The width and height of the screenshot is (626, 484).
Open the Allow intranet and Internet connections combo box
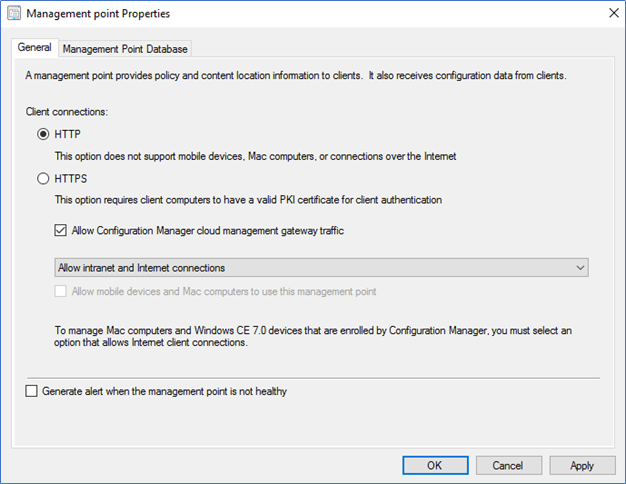(321, 268)
